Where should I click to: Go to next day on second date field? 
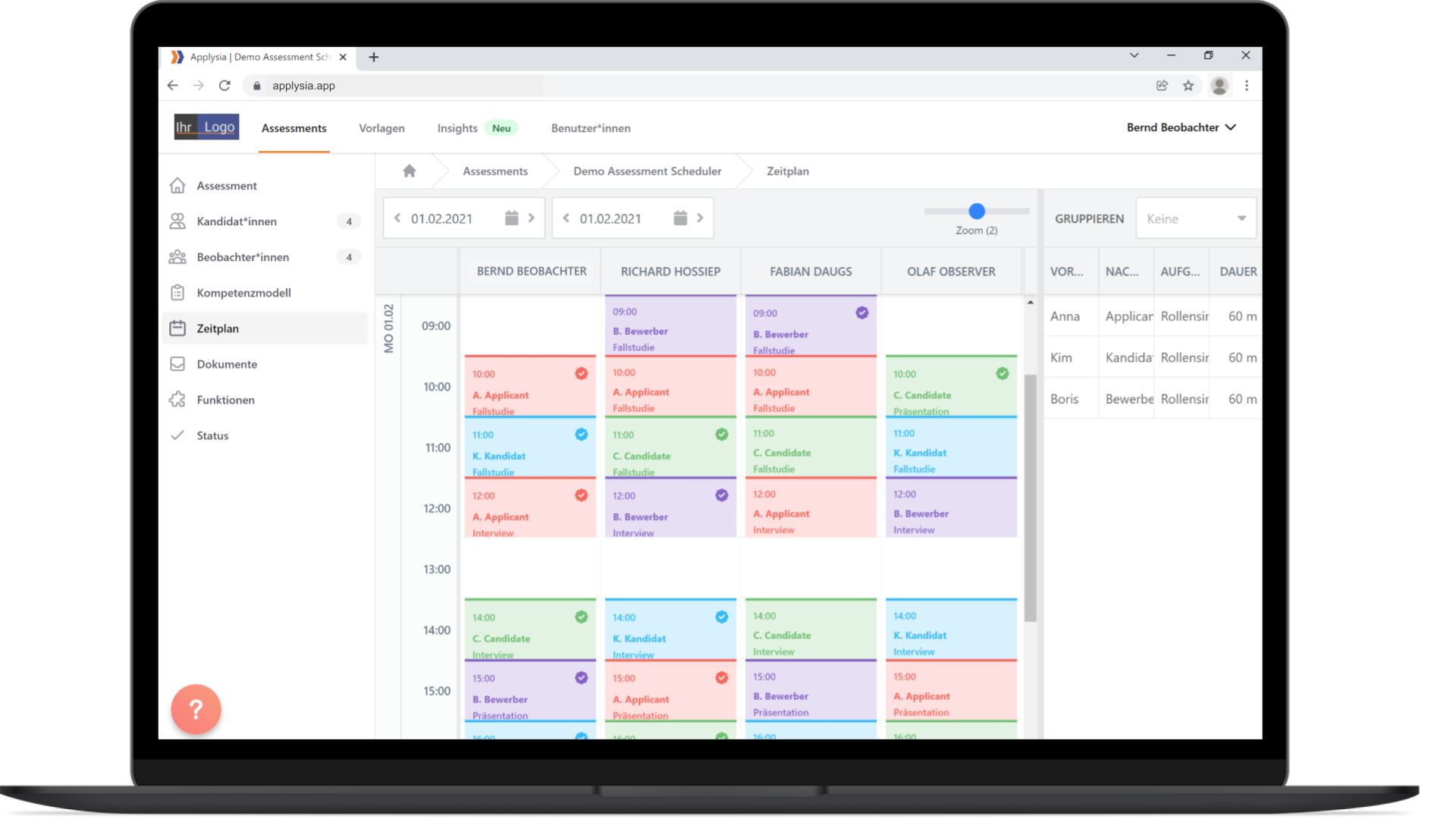700,218
